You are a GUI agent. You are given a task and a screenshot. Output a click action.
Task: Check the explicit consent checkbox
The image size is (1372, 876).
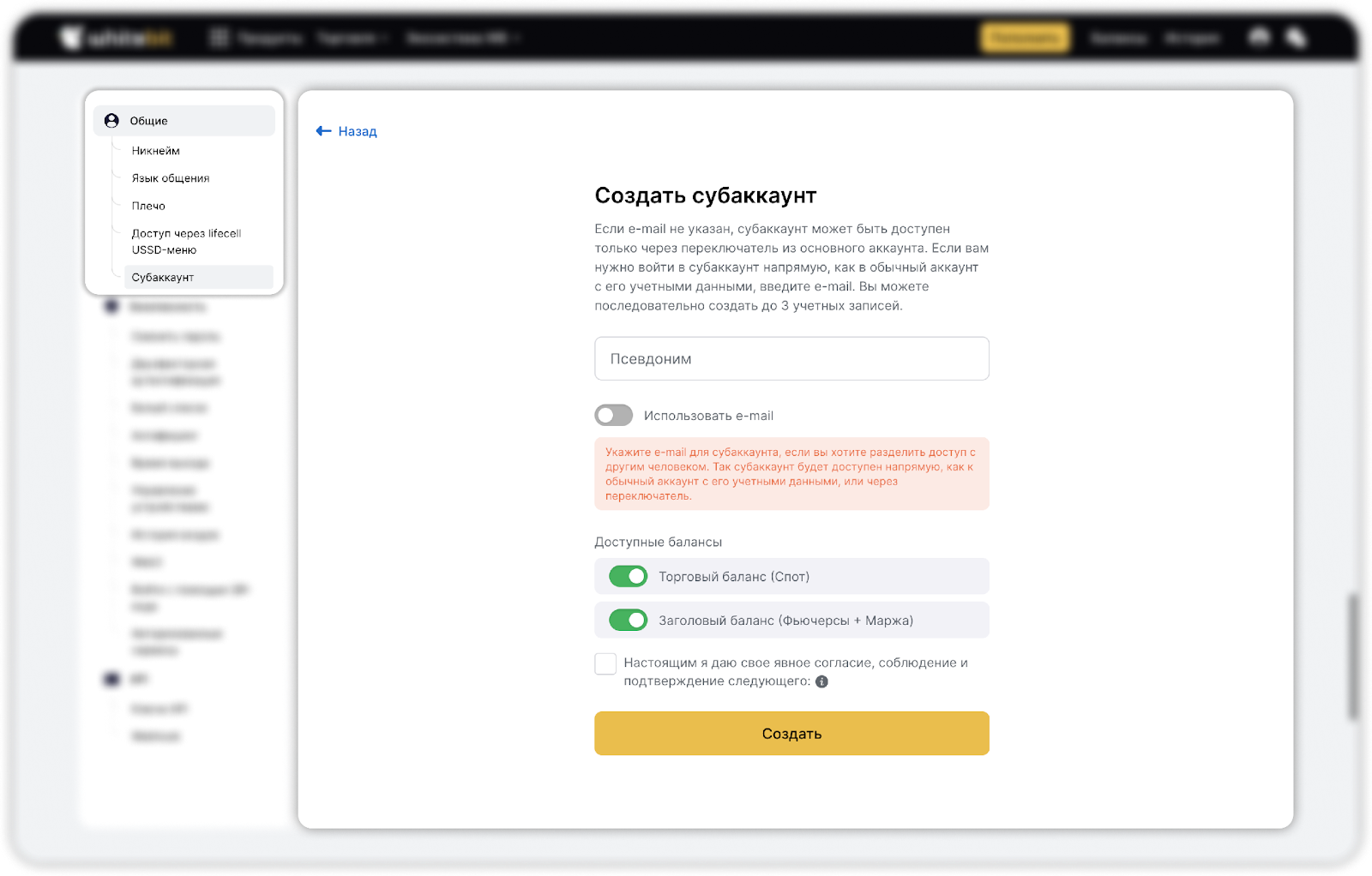pos(605,664)
